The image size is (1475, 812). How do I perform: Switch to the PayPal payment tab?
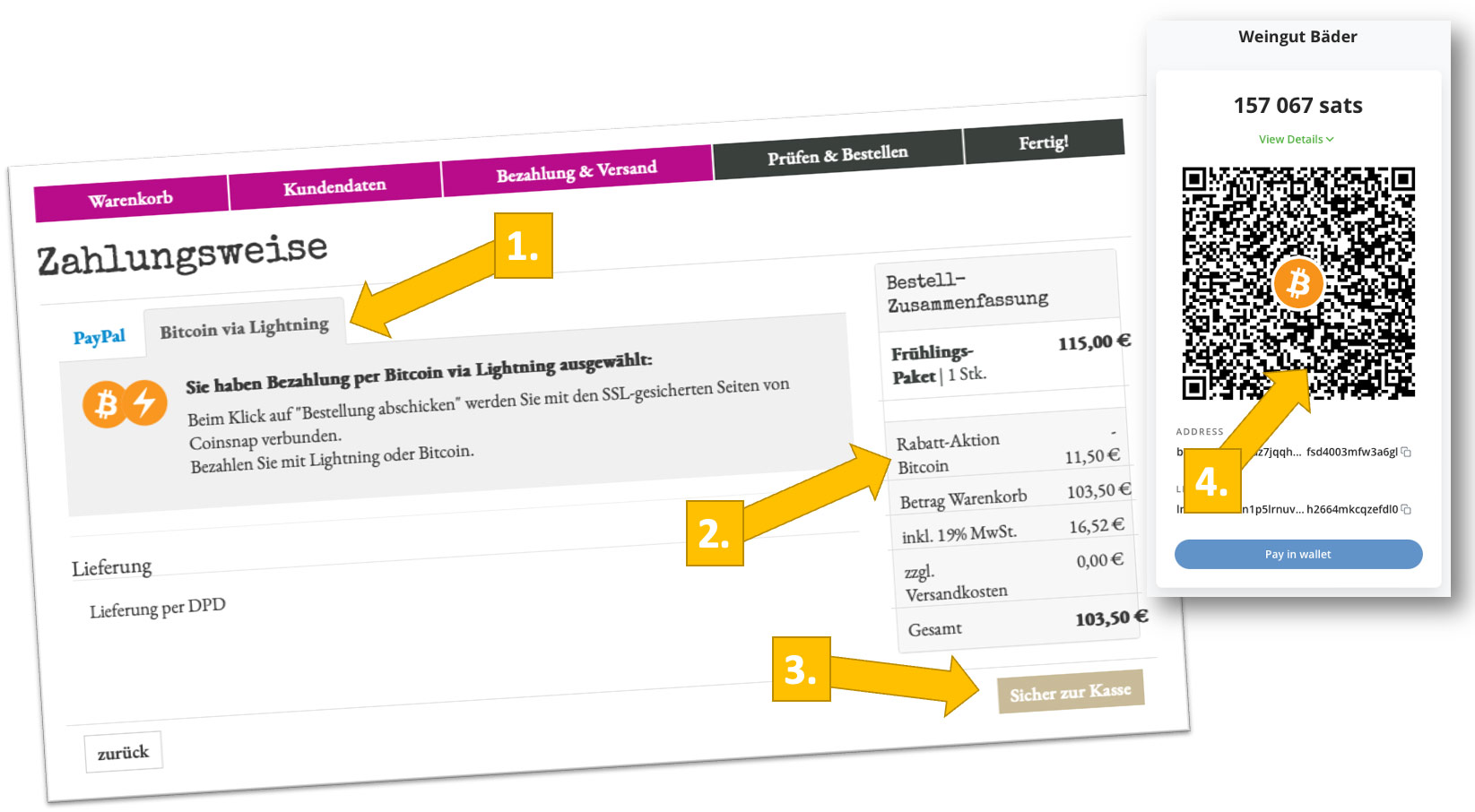pyautogui.click(x=98, y=336)
